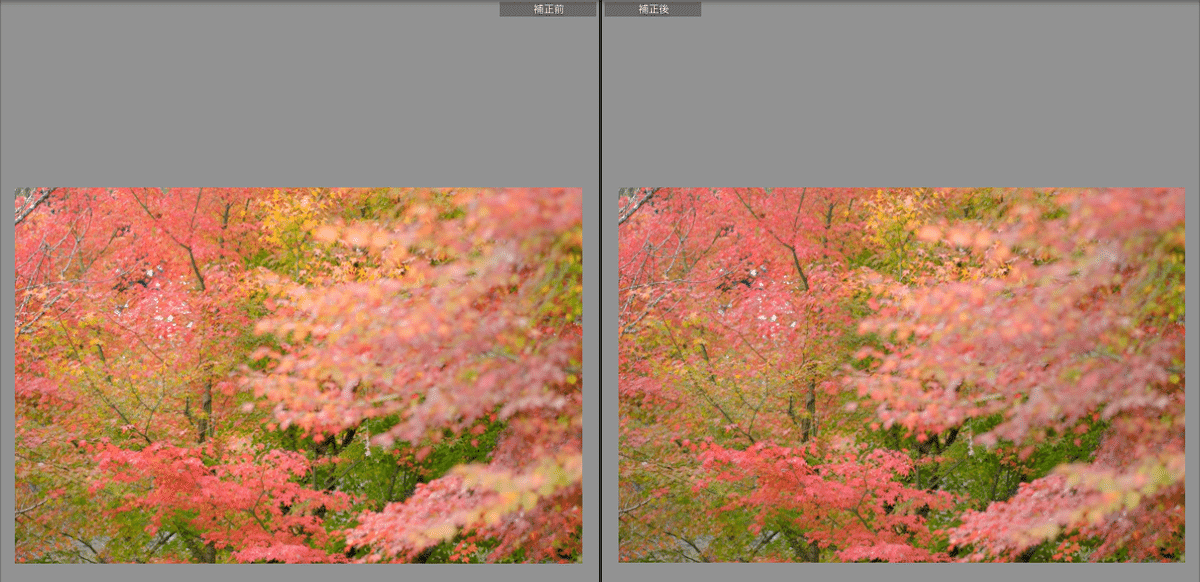Select the after (補正後) photo preview
This screenshot has height=582, width=1200.
pos(901,375)
